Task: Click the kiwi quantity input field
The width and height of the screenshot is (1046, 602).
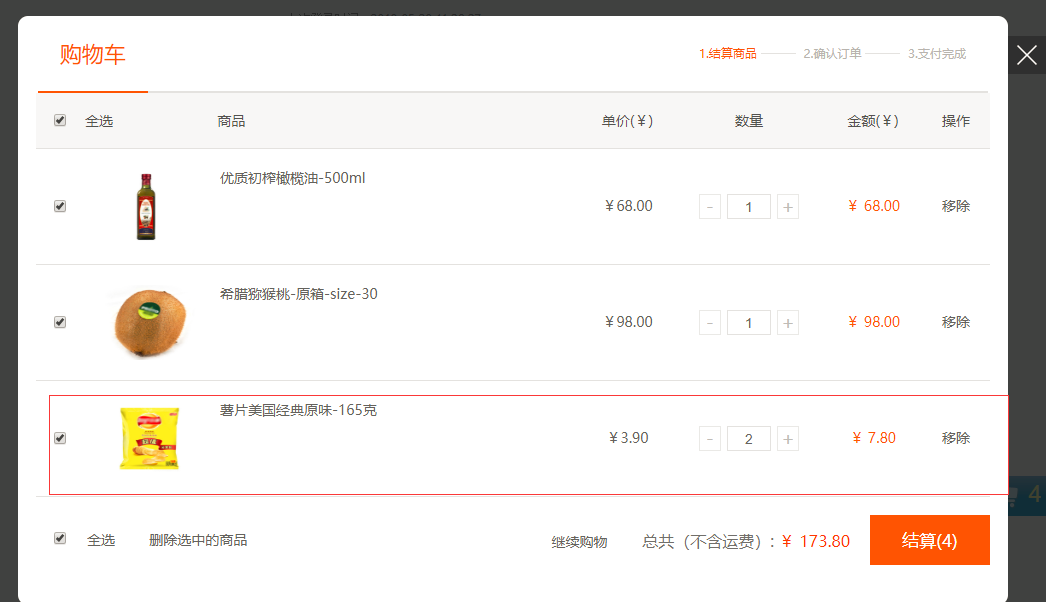Action: 748,323
